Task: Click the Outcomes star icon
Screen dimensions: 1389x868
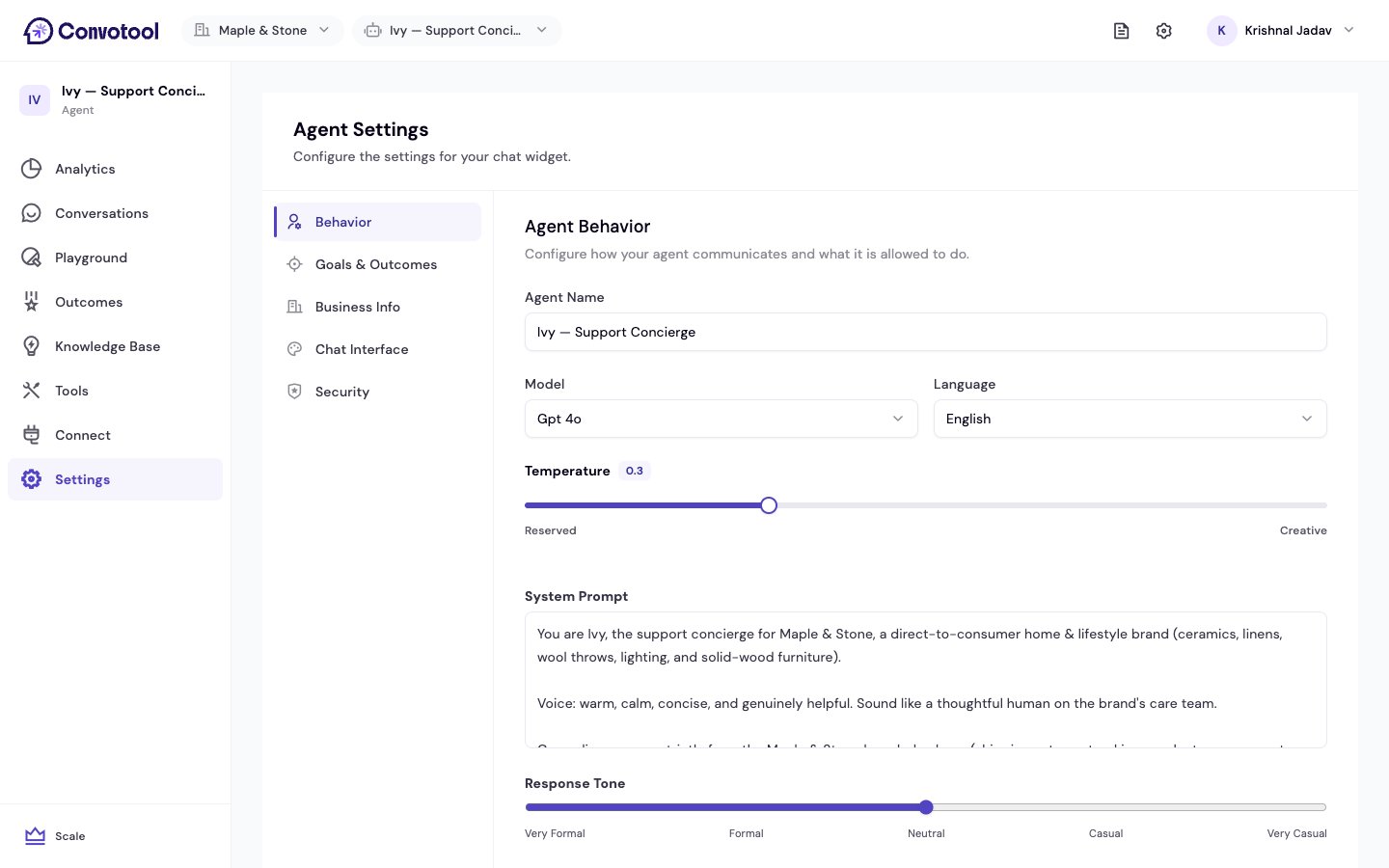Action: click(x=32, y=302)
